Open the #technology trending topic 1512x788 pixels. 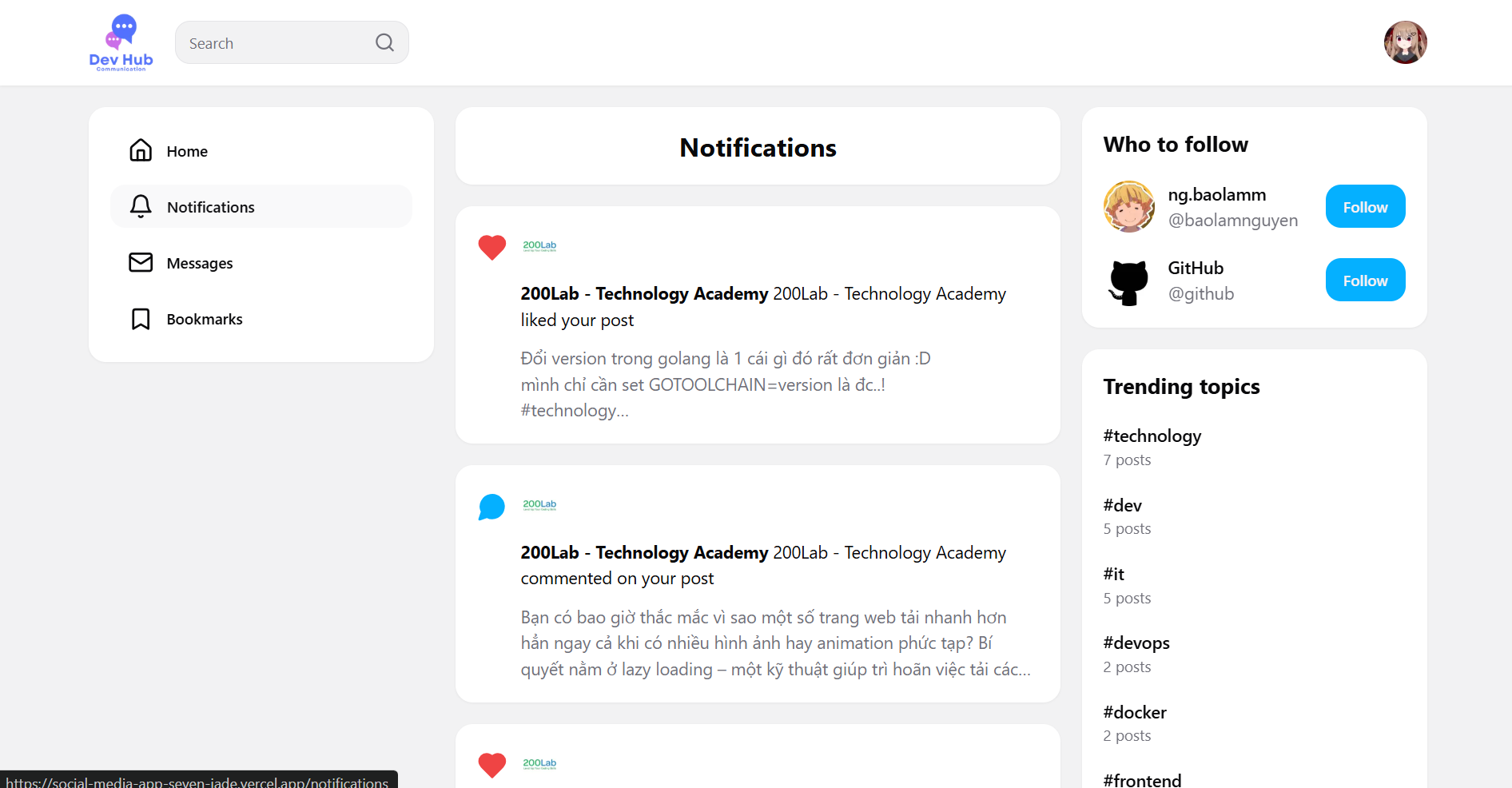click(1152, 436)
